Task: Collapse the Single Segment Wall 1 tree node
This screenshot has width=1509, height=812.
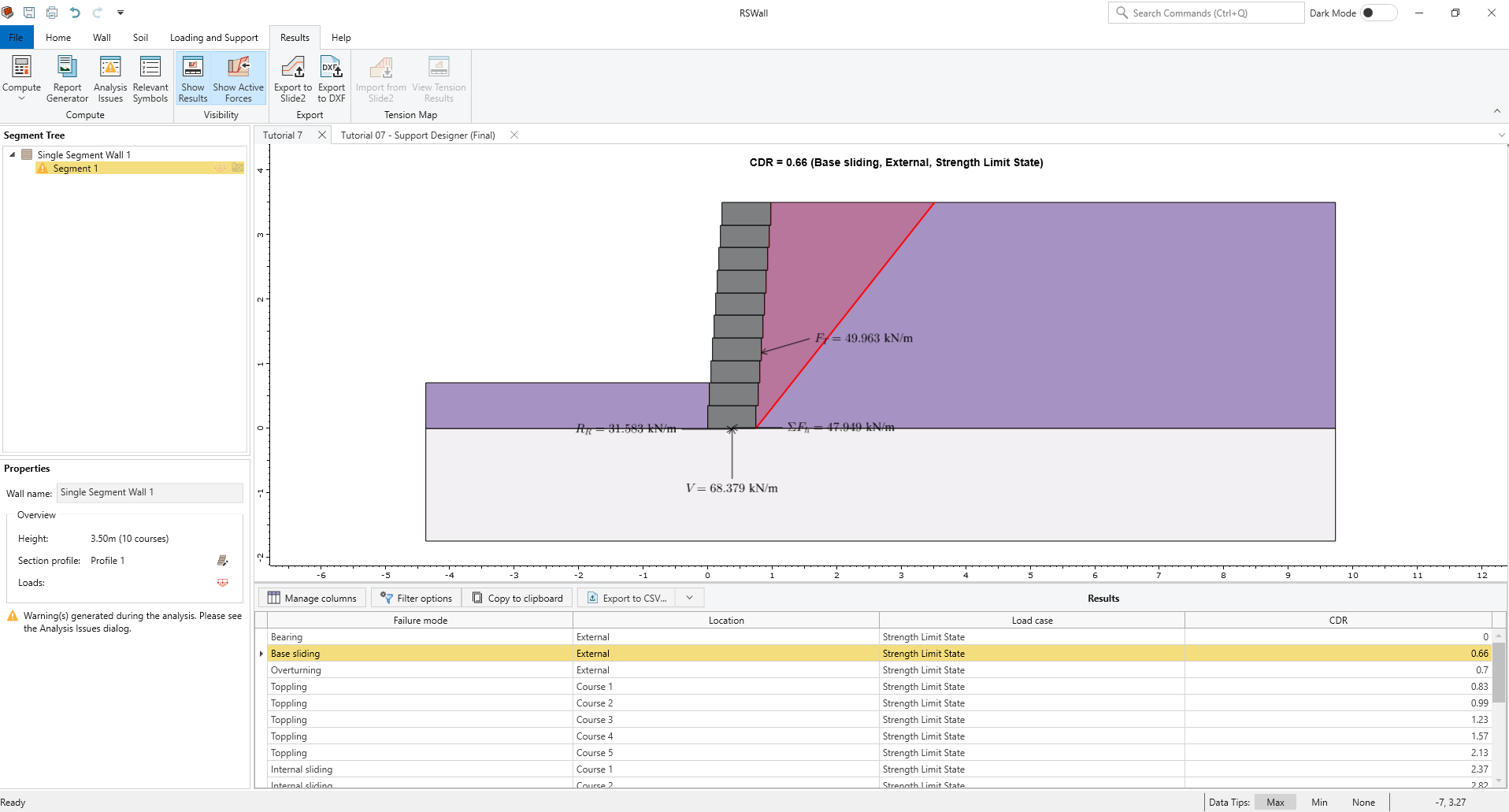Action: pyautogui.click(x=13, y=154)
